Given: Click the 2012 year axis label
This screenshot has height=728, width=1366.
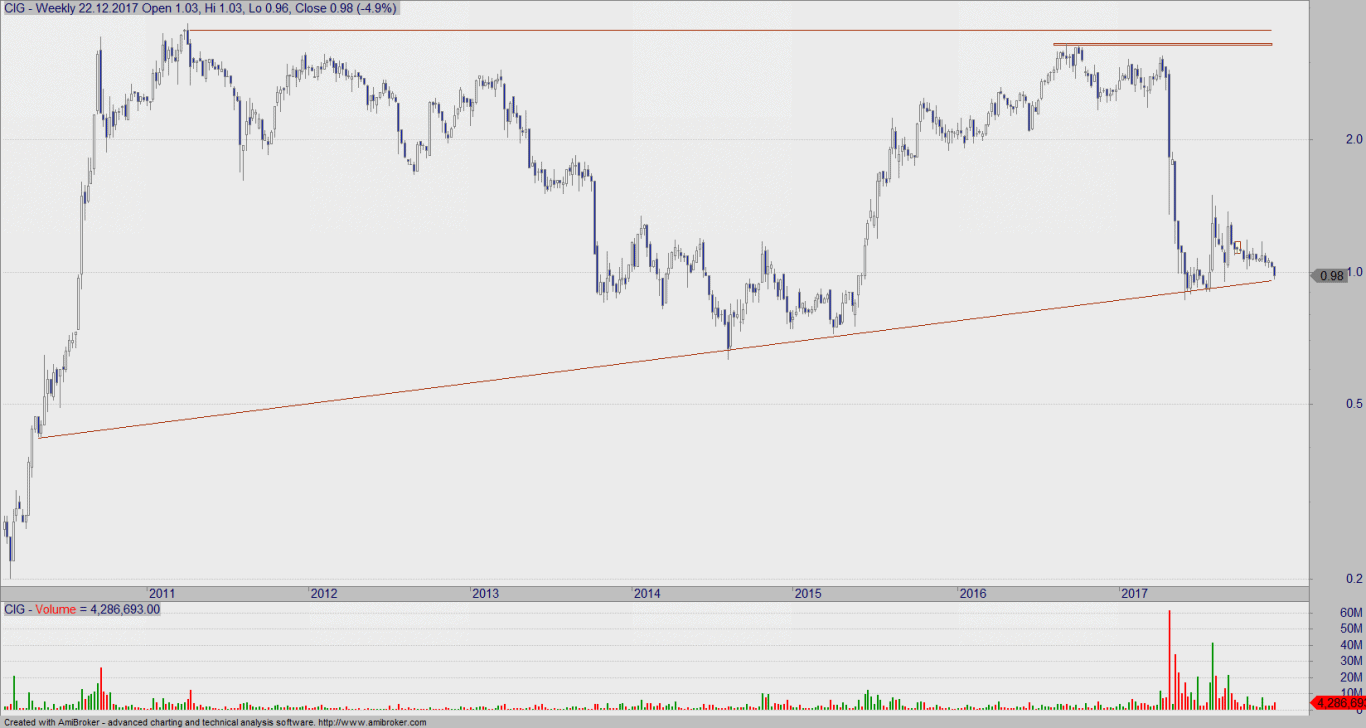Looking at the screenshot, I should (323, 594).
